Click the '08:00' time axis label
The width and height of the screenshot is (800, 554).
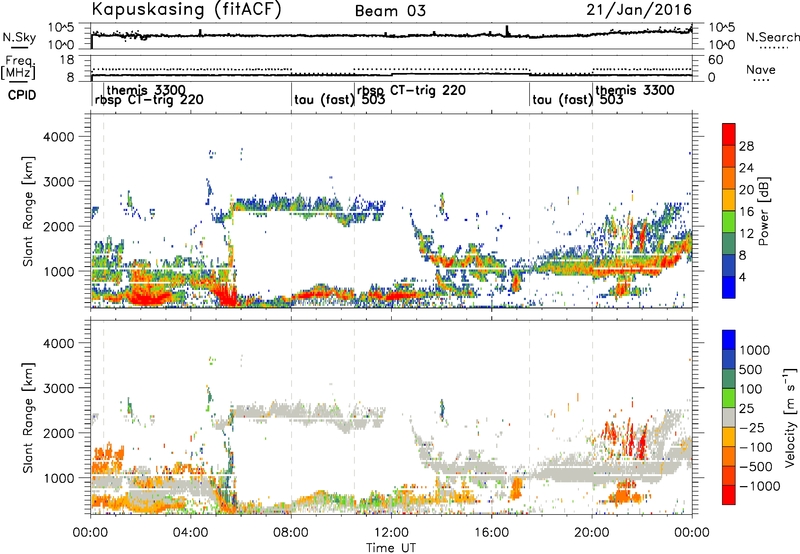click(x=291, y=533)
